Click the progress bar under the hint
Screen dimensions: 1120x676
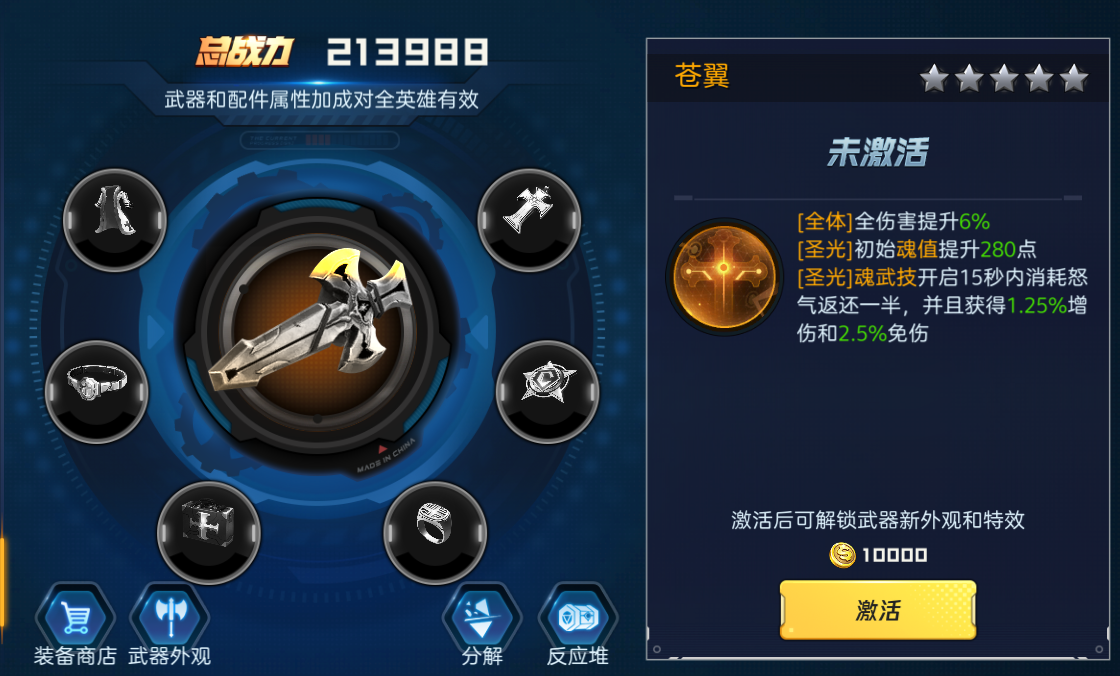pyautogui.click(x=319, y=140)
